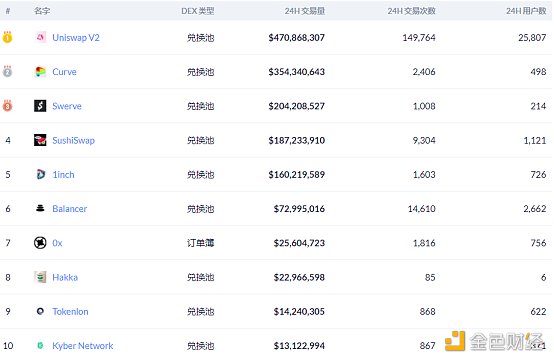Click the Kyber Network green icon
Image resolution: width=554 pixels, height=362 pixels.
point(40,345)
